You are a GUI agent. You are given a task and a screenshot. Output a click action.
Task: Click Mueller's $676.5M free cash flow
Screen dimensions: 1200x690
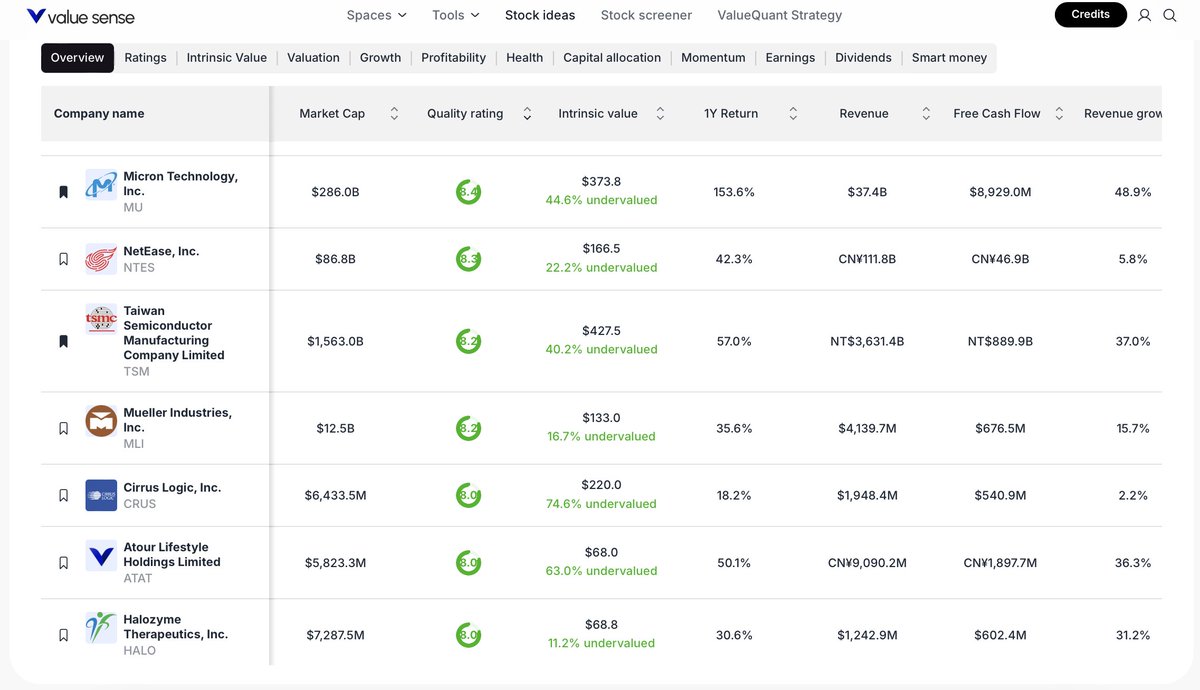pyautogui.click(x=1000, y=428)
